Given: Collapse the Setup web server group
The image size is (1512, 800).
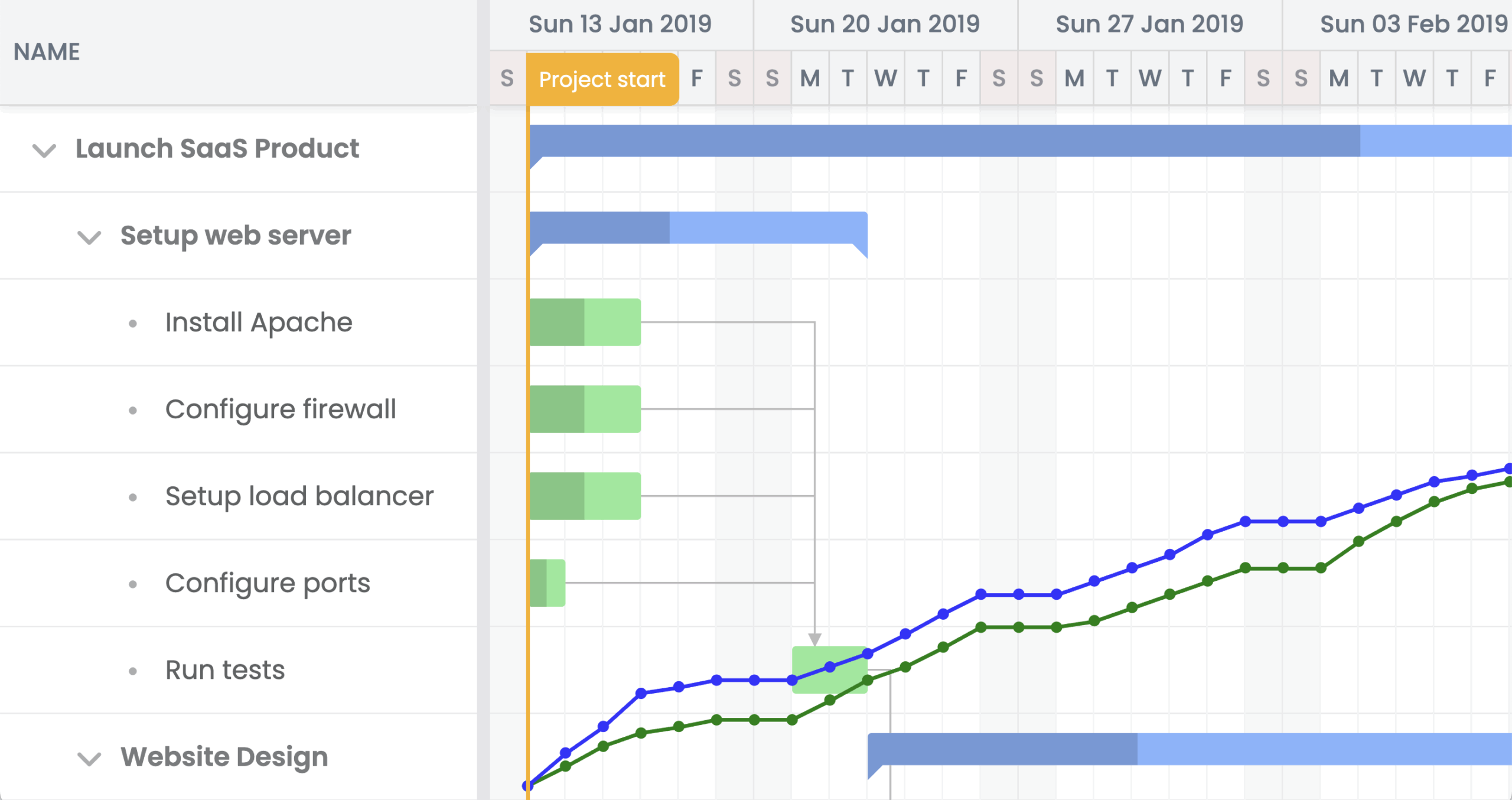Looking at the screenshot, I should [x=89, y=237].
